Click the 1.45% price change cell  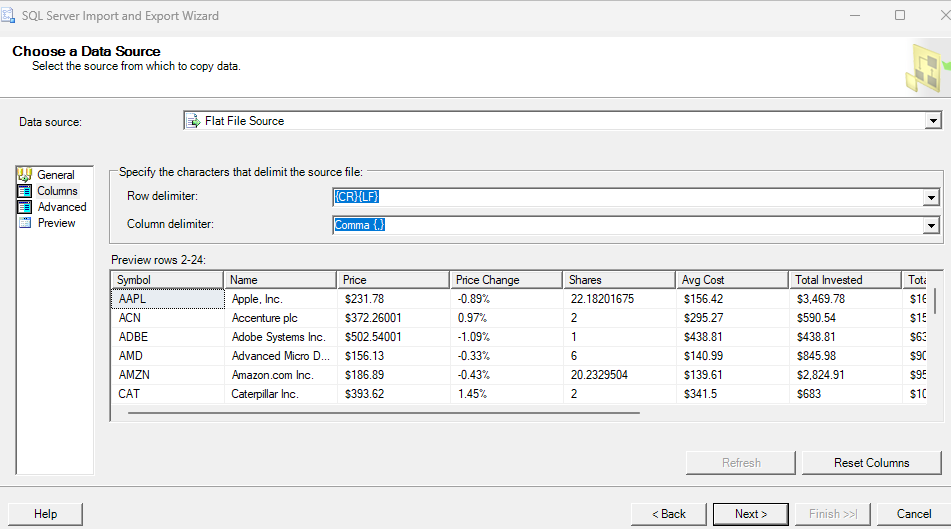coord(507,394)
